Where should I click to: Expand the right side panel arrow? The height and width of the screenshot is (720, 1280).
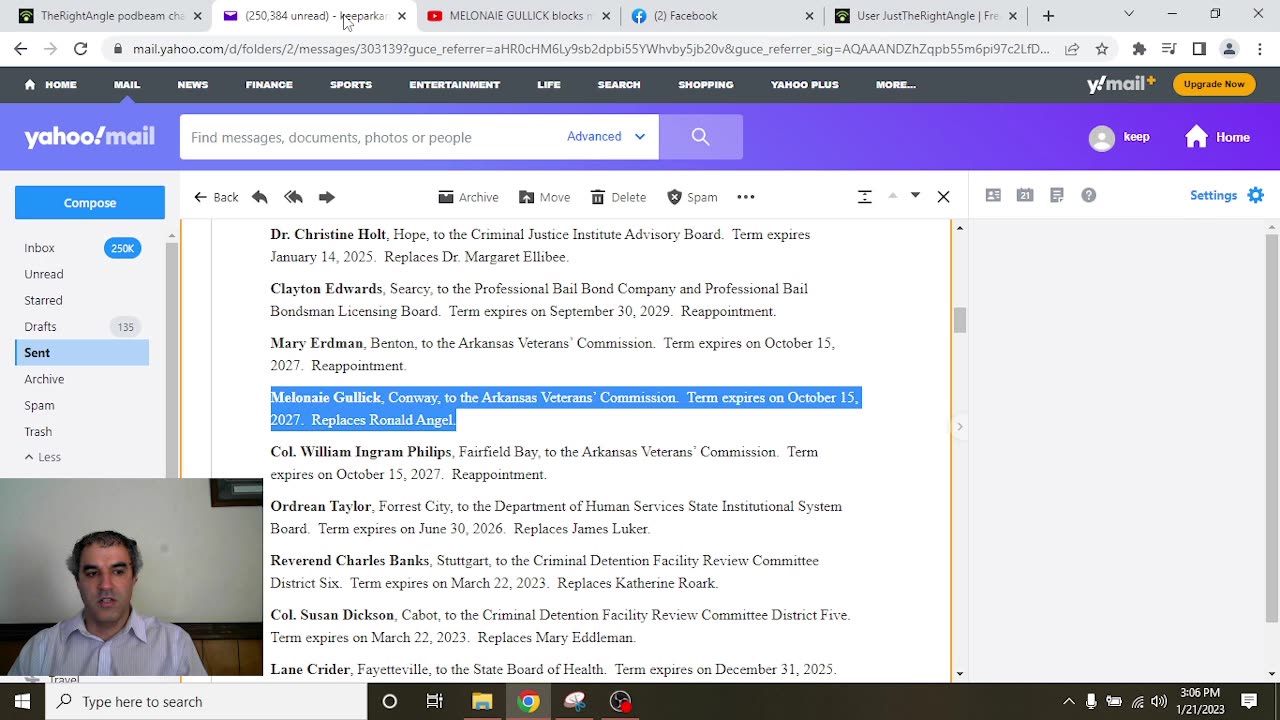[x=959, y=427]
